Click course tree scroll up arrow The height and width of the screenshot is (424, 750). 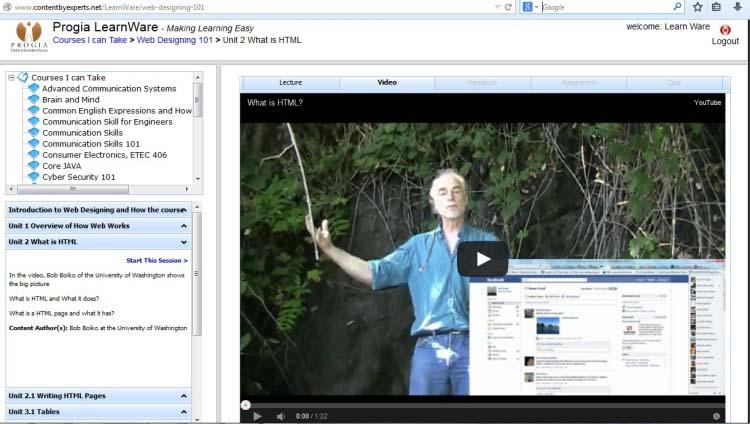198,77
